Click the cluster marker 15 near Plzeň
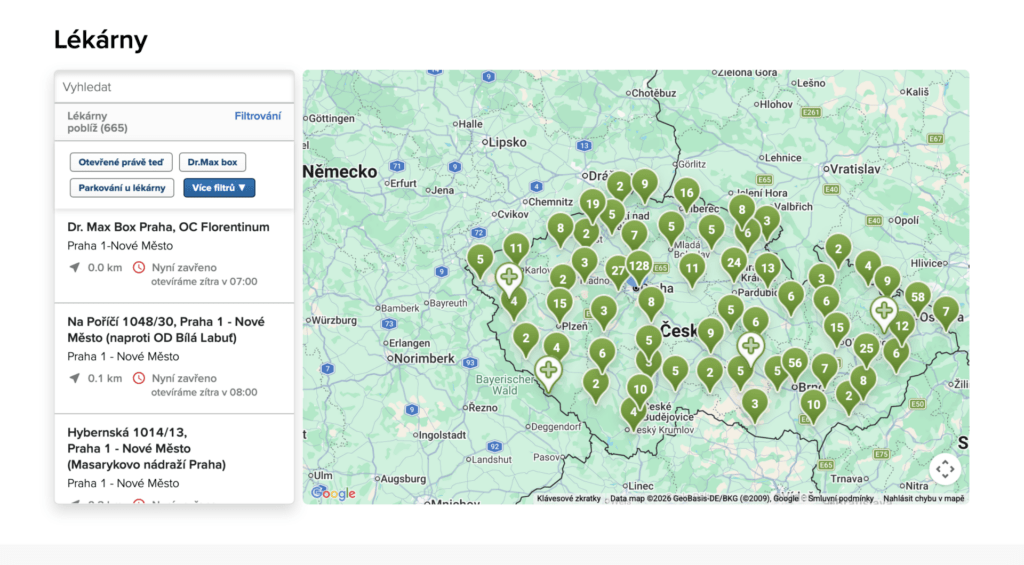The image size is (1024, 565). pos(560,304)
